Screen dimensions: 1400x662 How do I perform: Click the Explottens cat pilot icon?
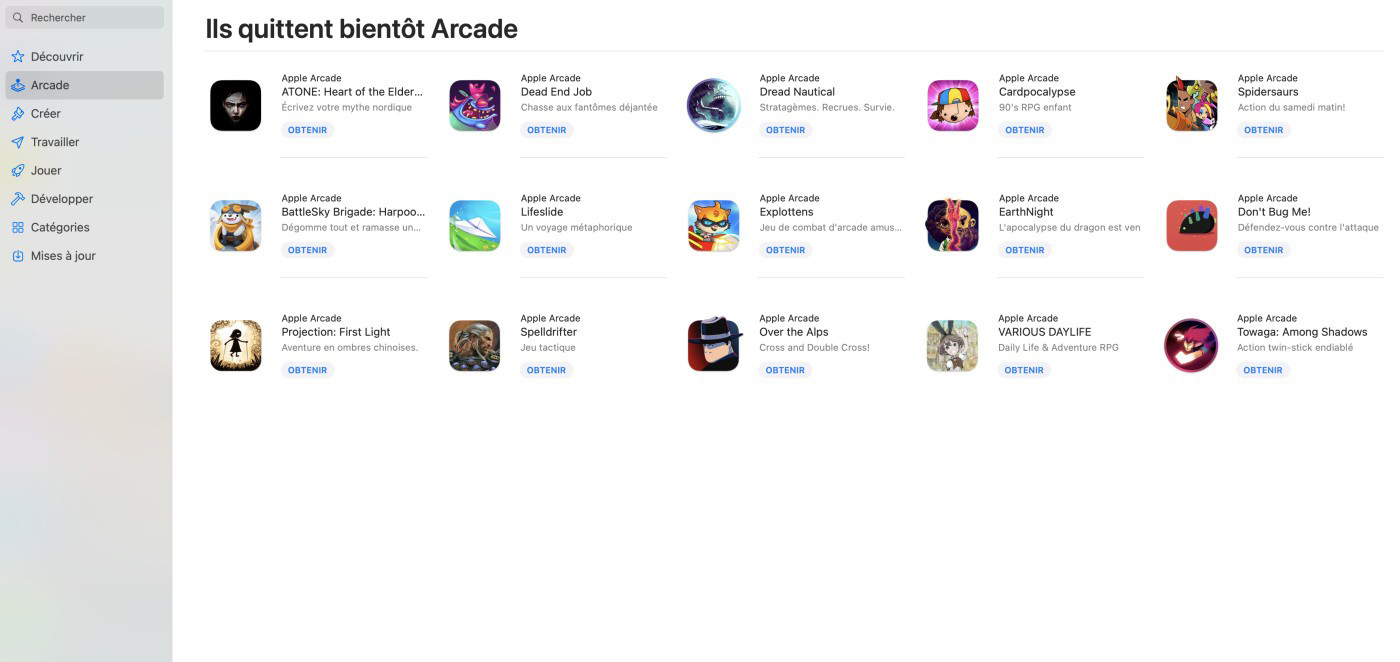pyautogui.click(x=714, y=225)
